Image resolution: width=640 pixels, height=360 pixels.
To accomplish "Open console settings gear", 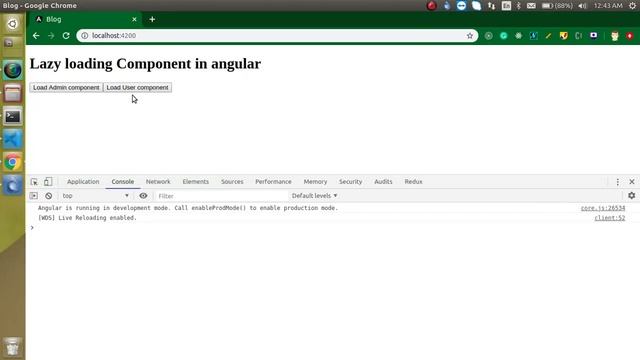I will click(x=631, y=196).
